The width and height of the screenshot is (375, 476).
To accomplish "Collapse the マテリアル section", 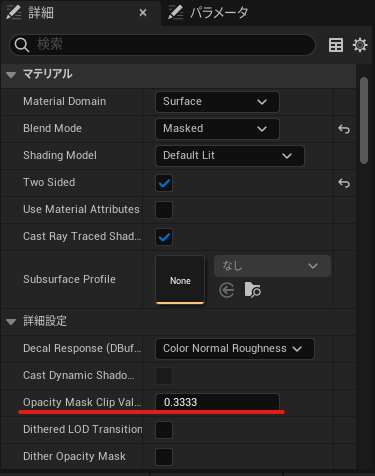I will coord(11,74).
